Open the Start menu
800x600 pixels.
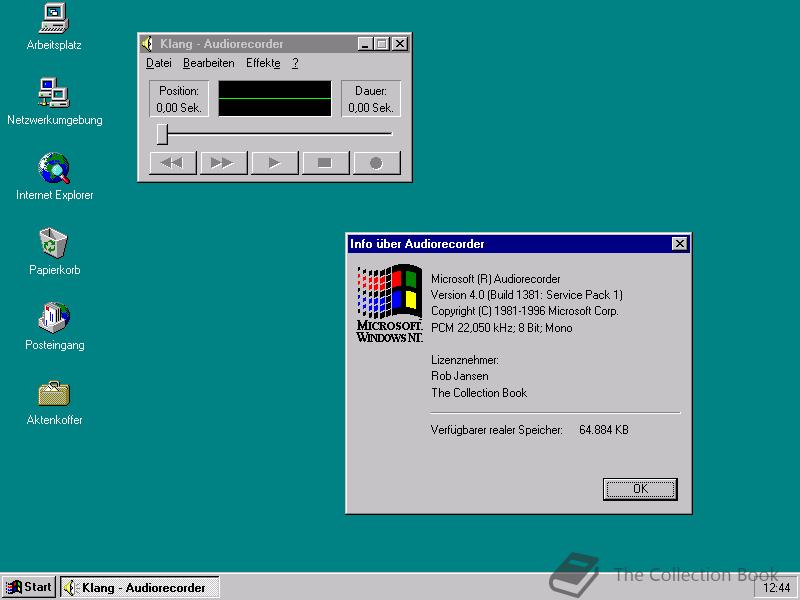[29, 587]
